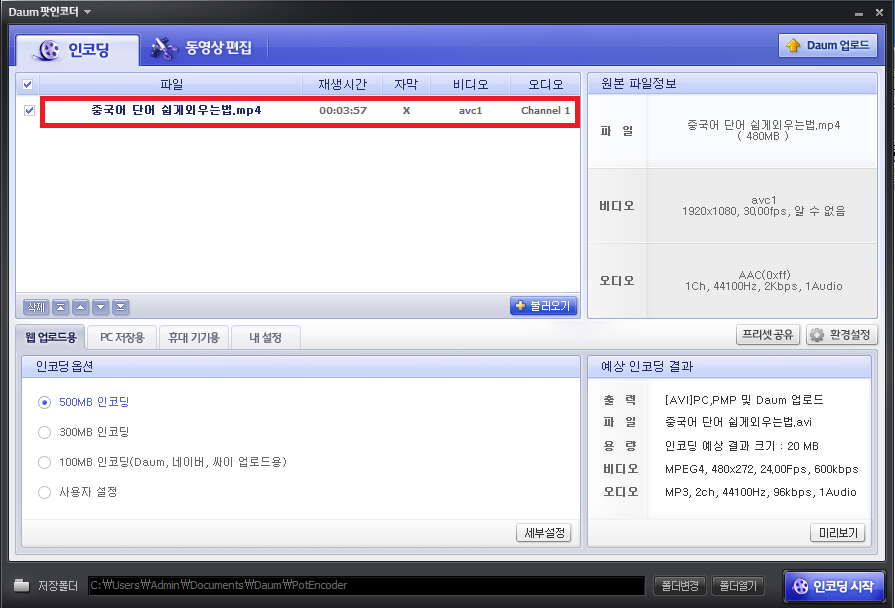Viewport: 895px width, 608px height.
Task: Click the 폴더변경 button
Action: (680, 586)
